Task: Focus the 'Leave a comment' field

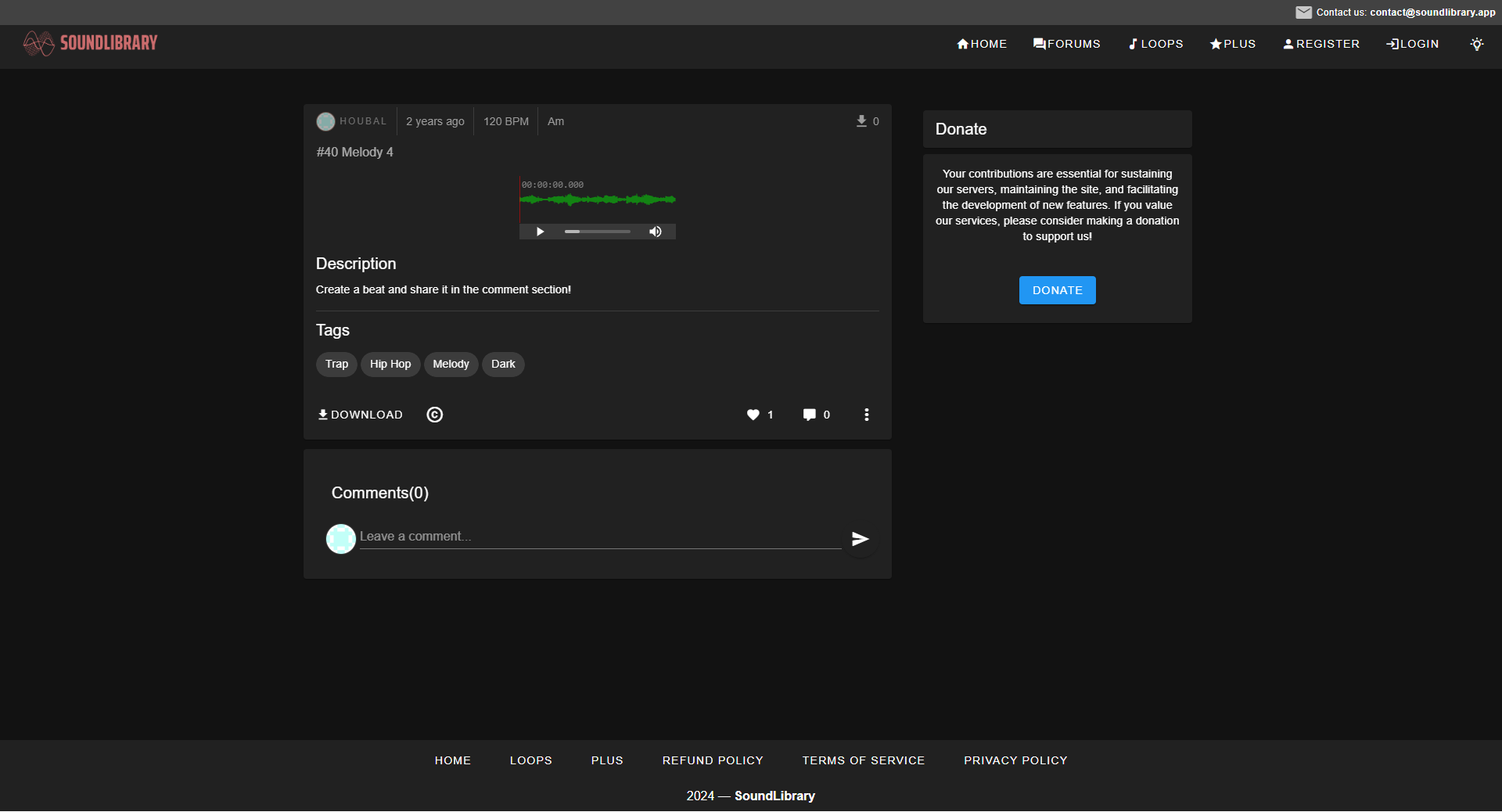Action: 600,537
